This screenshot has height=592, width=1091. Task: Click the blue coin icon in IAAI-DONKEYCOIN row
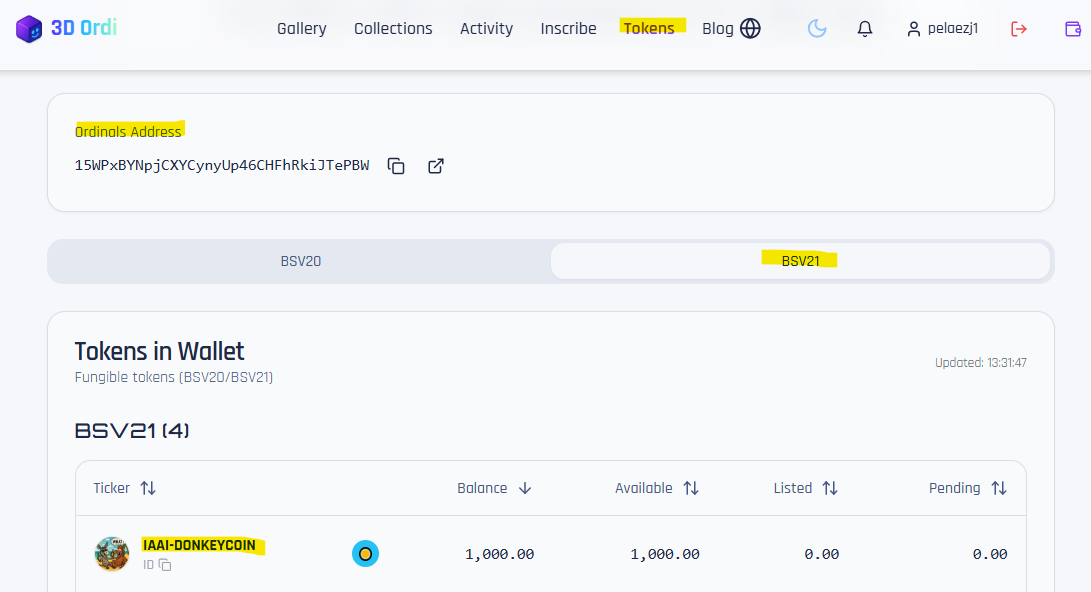click(x=365, y=554)
